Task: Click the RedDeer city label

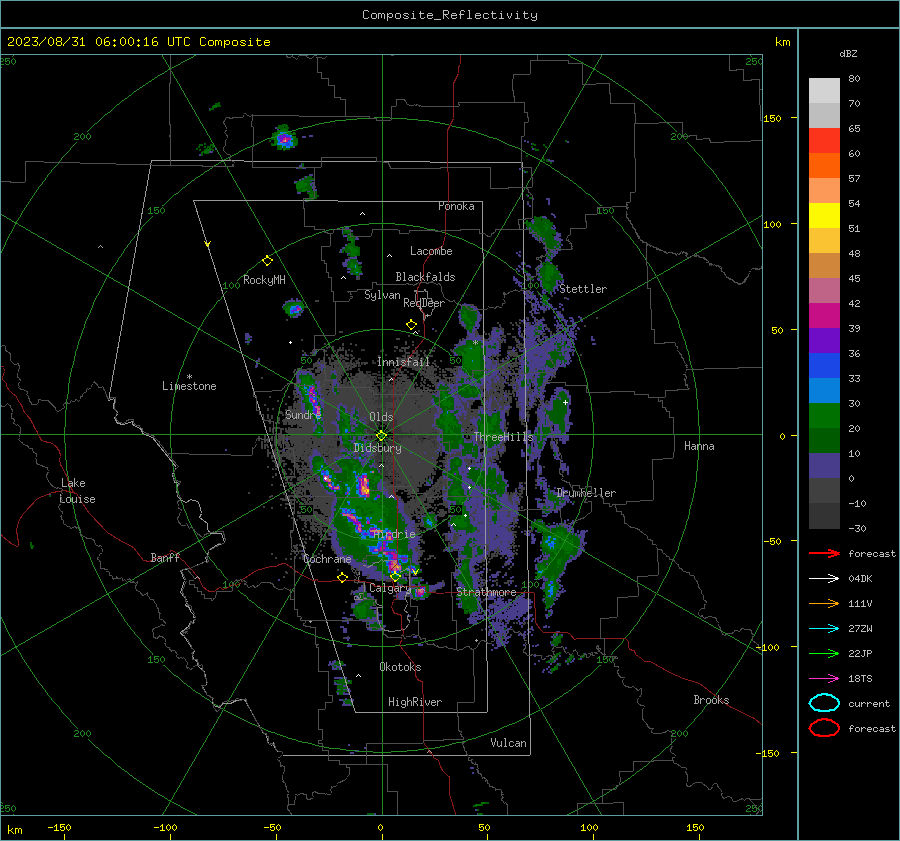Action: [424, 303]
